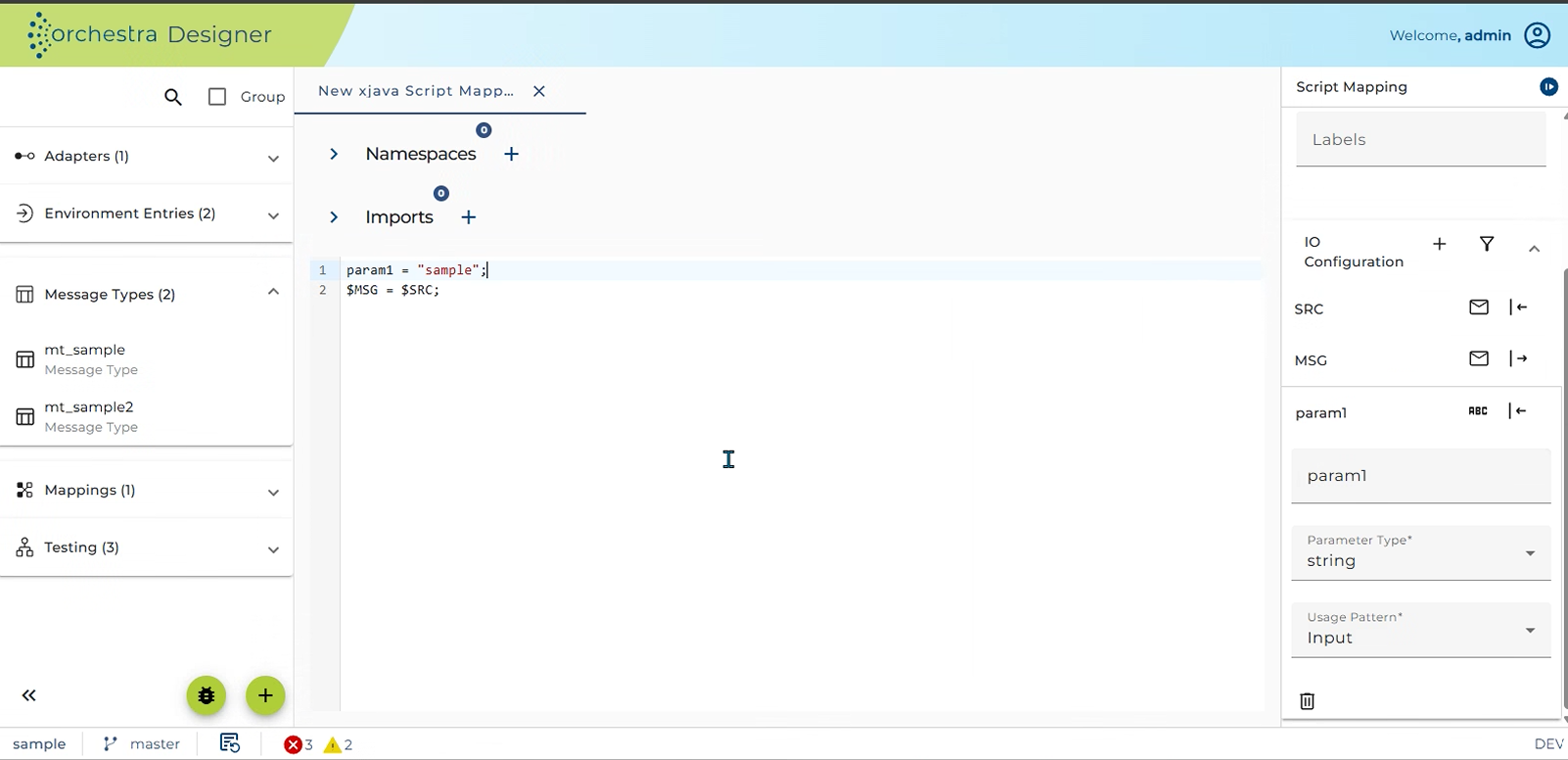The width and height of the screenshot is (1568, 760).
Task: Expand the Imports section chevron
Action: pyautogui.click(x=334, y=217)
